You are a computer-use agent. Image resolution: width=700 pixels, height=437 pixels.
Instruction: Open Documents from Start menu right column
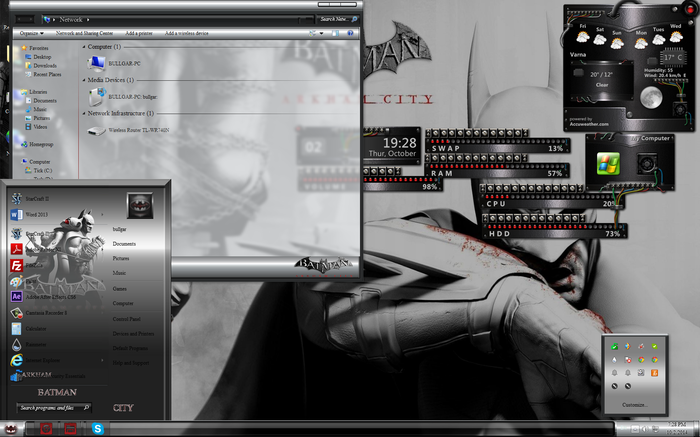(124, 244)
